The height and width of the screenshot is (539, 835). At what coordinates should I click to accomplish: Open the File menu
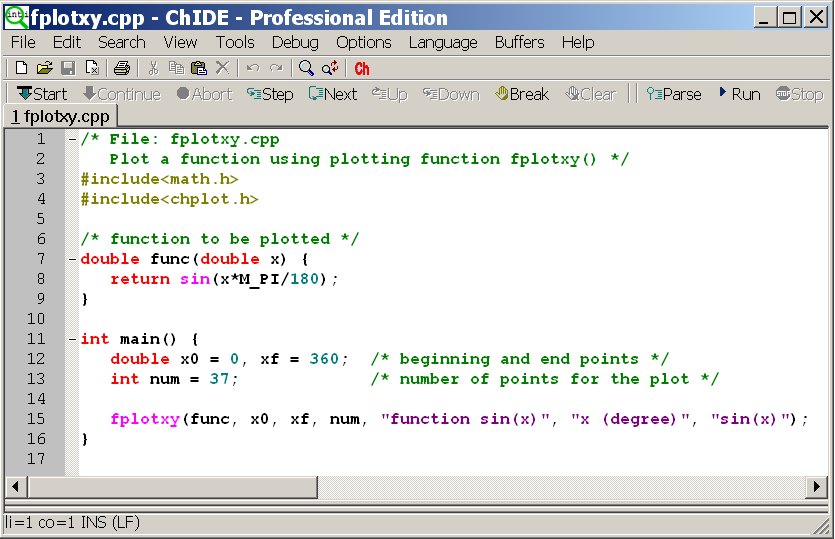tap(23, 43)
